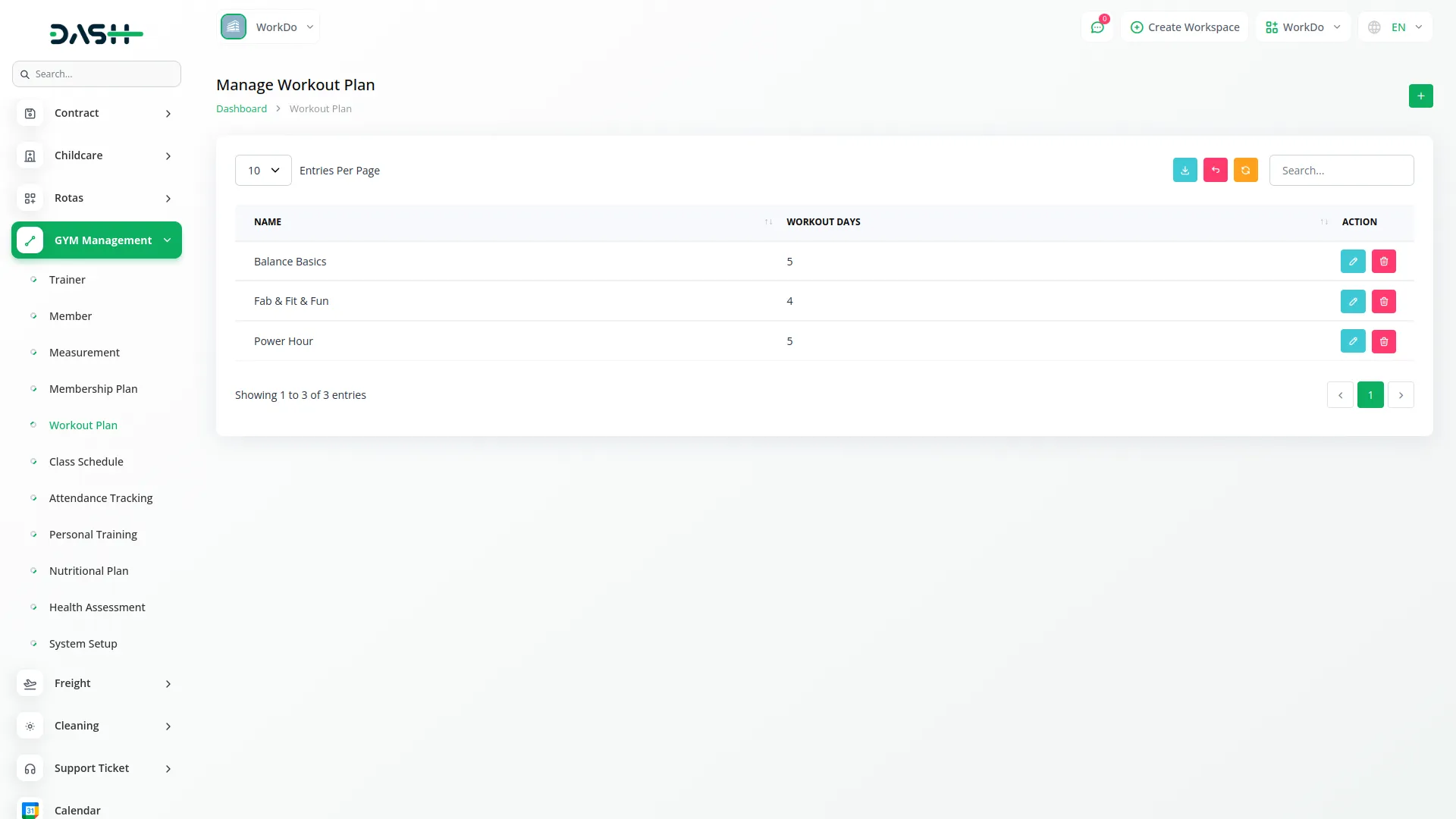Viewport: 1456px width, 819px height.
Task: Go to Nutritional Plan menu item
Action: click(89, 571)
